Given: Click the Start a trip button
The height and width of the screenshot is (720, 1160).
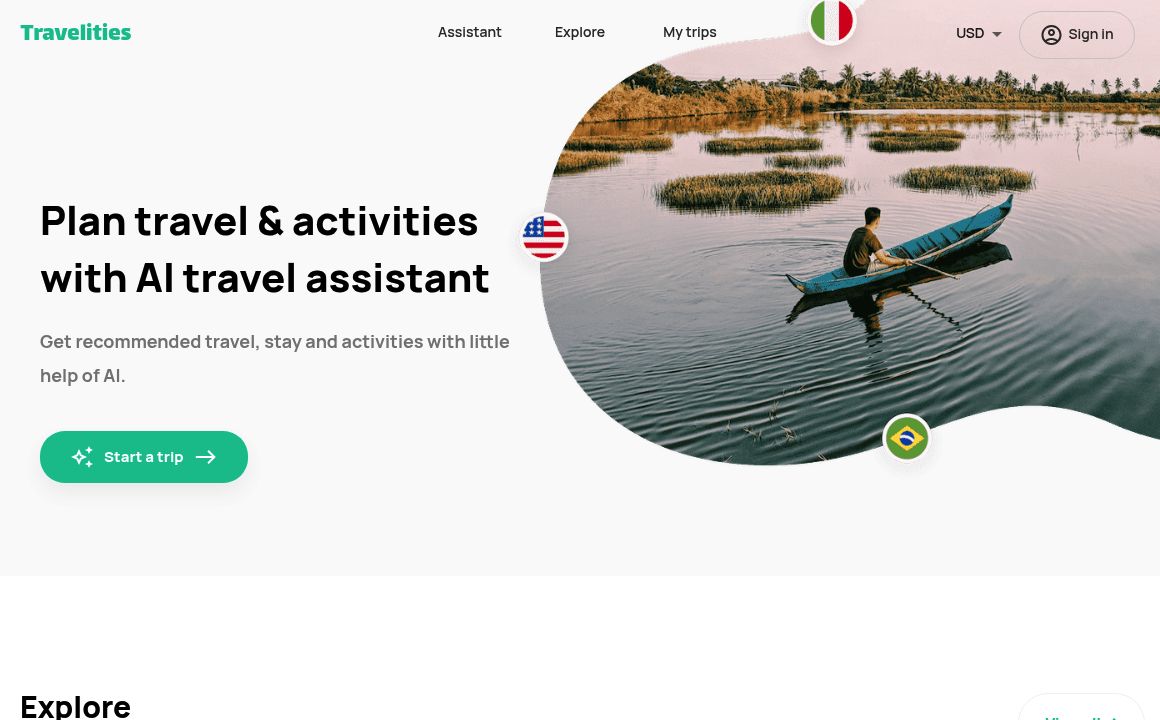Looking at the screenshot, I should tap(144, 457).
